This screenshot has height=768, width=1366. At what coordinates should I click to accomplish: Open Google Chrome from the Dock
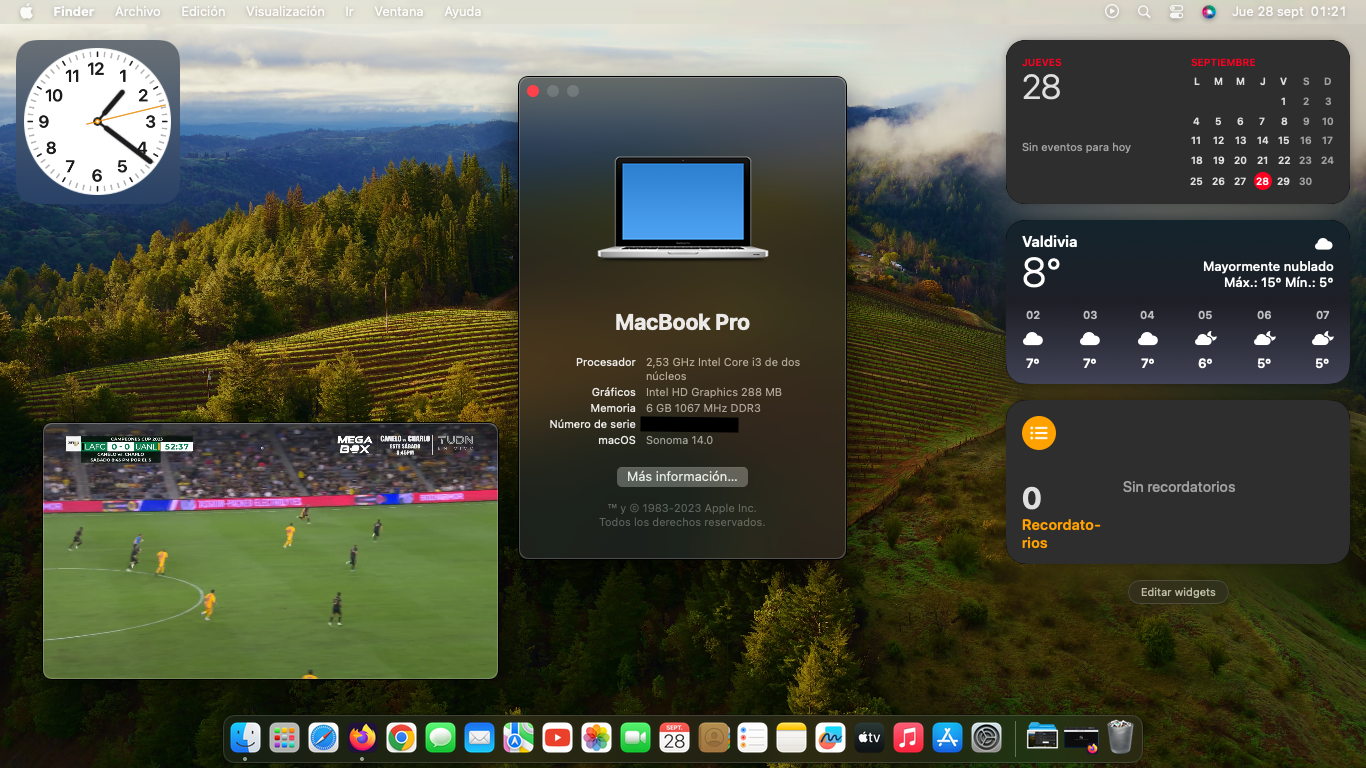click(401, 738)
